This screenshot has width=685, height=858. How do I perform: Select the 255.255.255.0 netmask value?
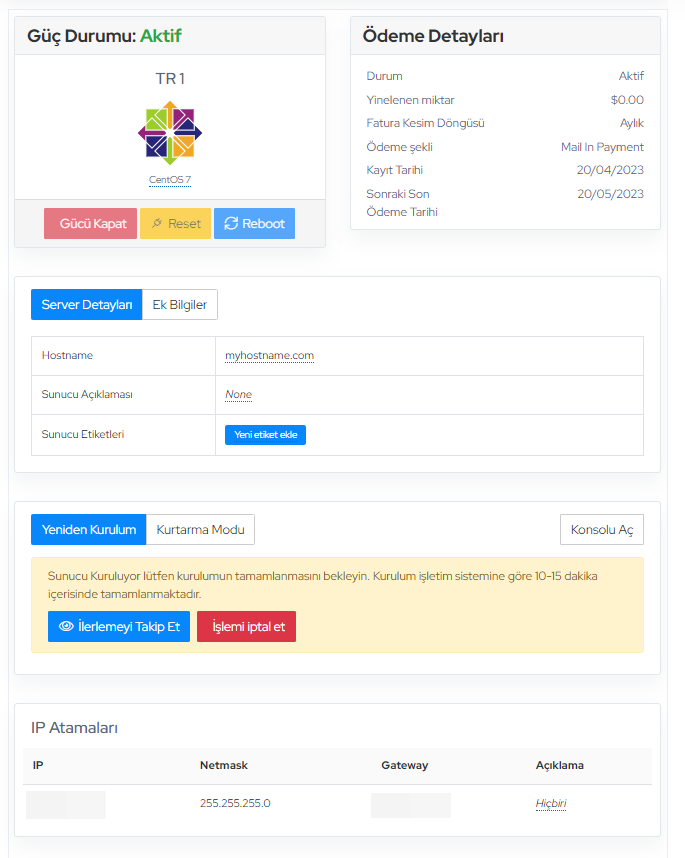pyautogui.click(x=235, y=803)
